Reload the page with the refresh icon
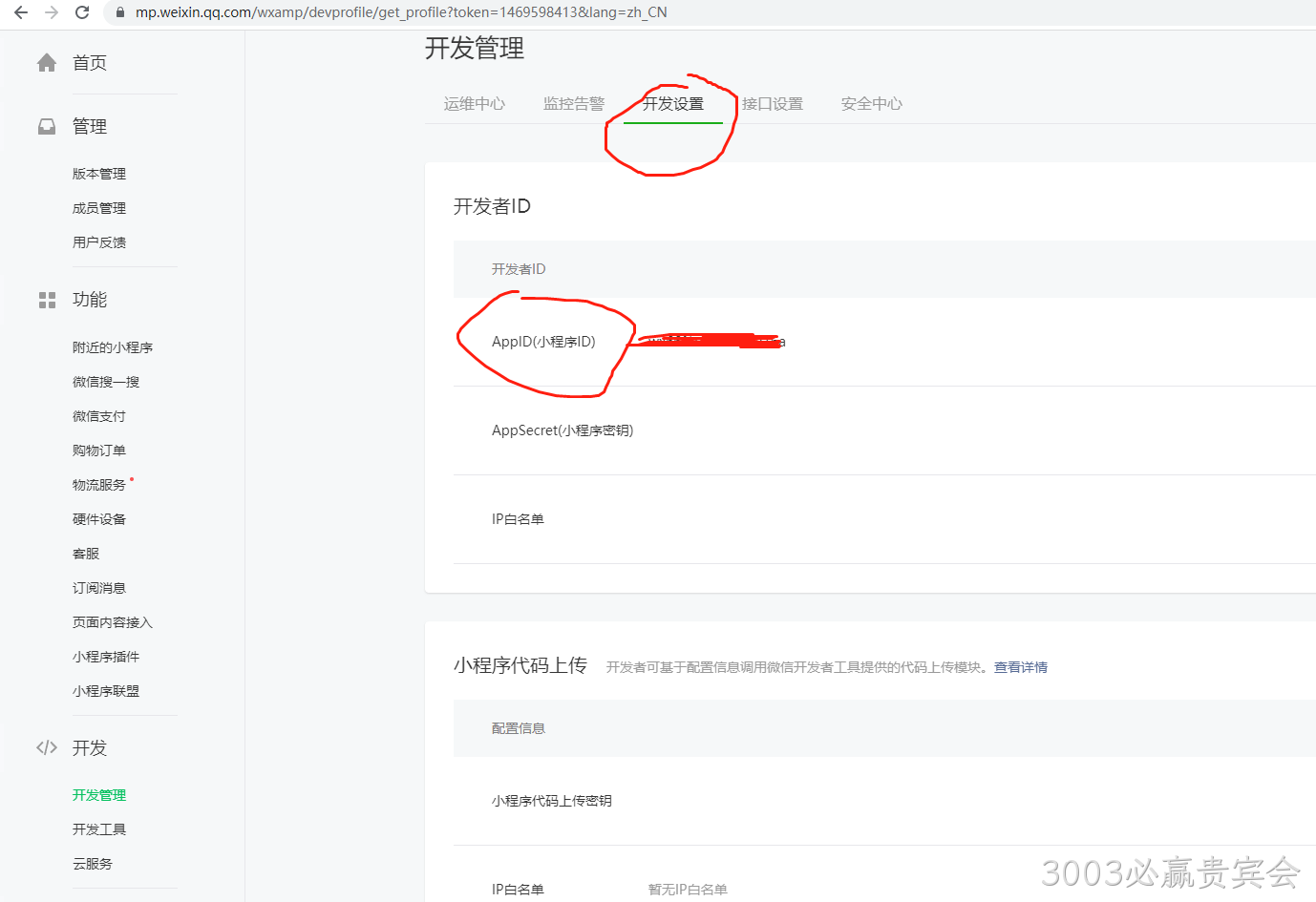This screenshot has height=902, width=1316. tap(82, 12)
